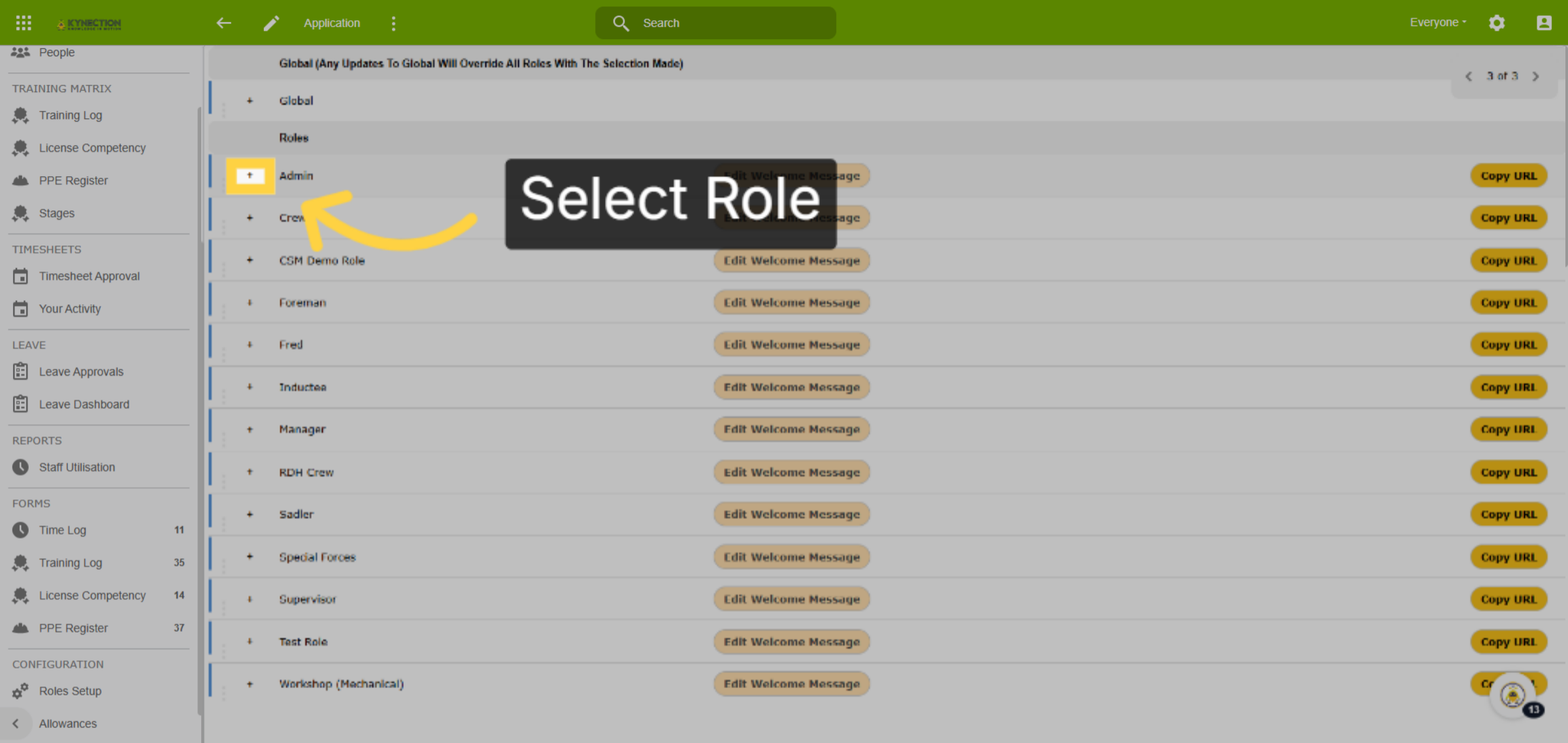1568x743 pixels.
Task: Edit Welcome Message for Test Role
Action: (x=792, y=642)
